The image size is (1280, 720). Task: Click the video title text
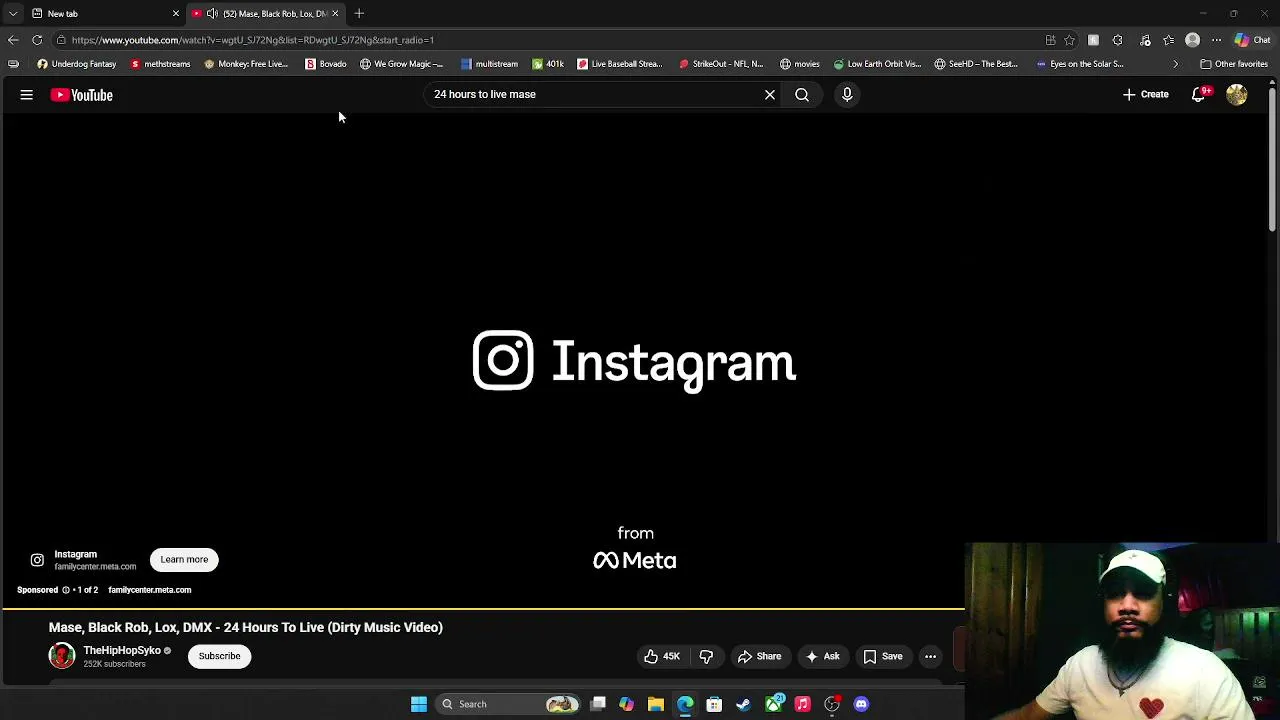point(246,627)
